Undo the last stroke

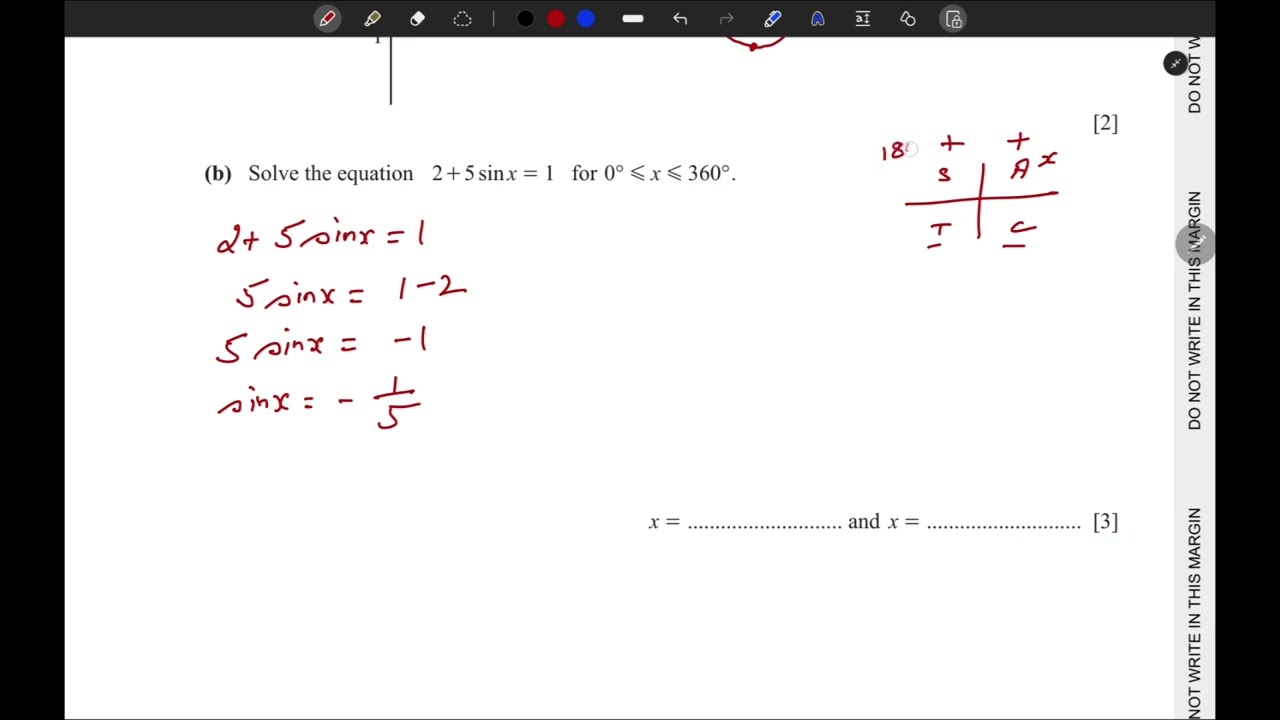tap(680, 19)
